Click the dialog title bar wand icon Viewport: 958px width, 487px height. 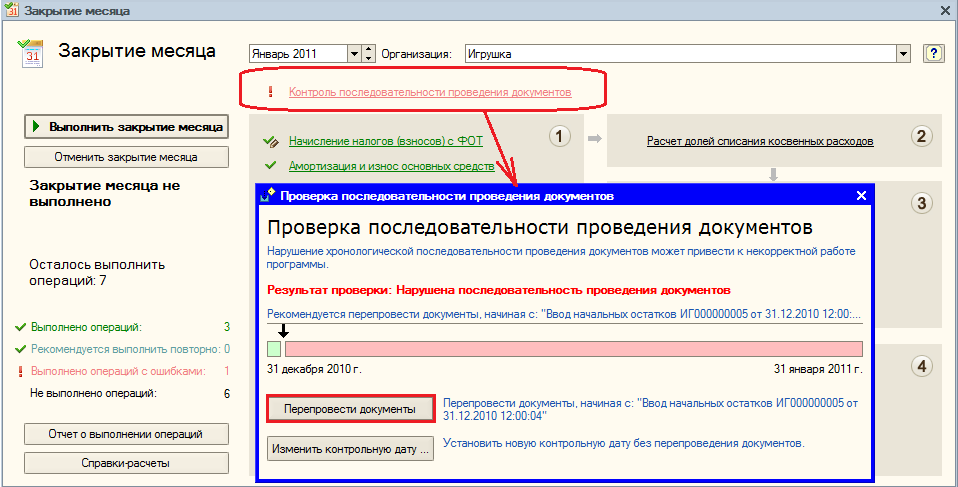268,196
